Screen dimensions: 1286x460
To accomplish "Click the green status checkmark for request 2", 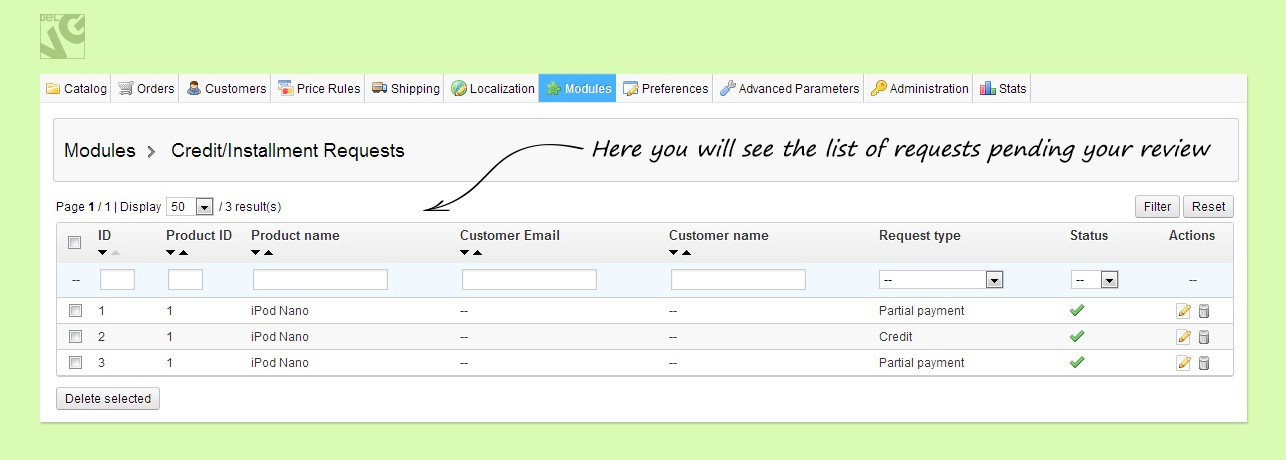I will coord(1077,337).
